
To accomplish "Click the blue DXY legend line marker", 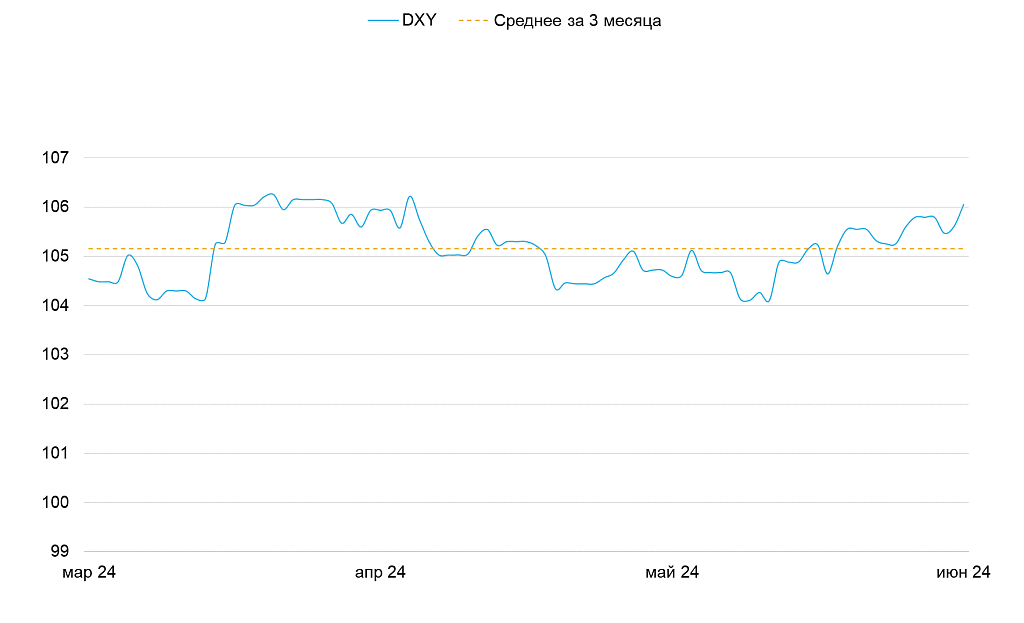I will (383, 20).
